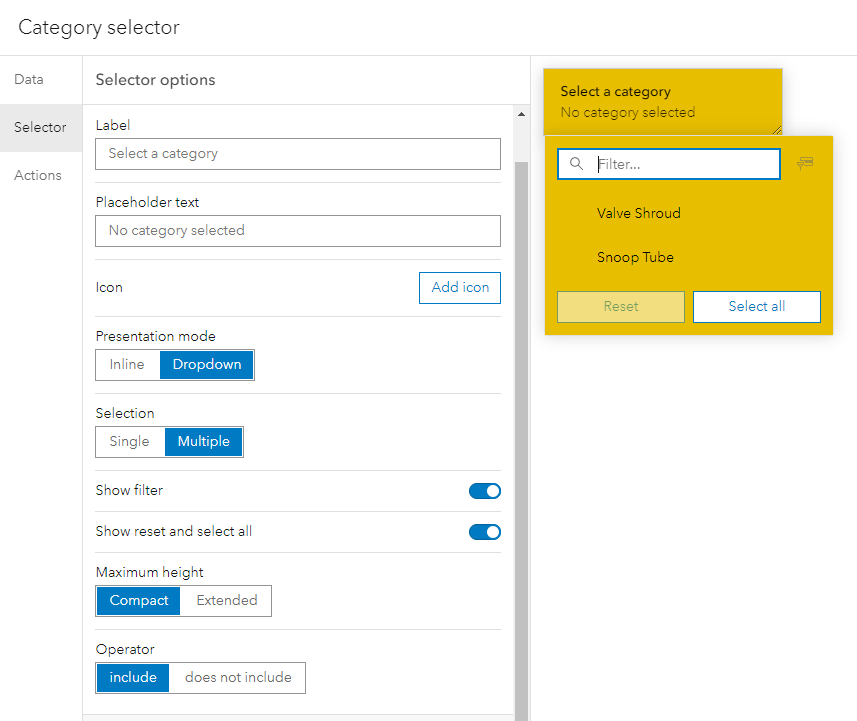
Task: Collapse the Select a category dropdown
Action: pyautogui.click(x=662, y=102)
